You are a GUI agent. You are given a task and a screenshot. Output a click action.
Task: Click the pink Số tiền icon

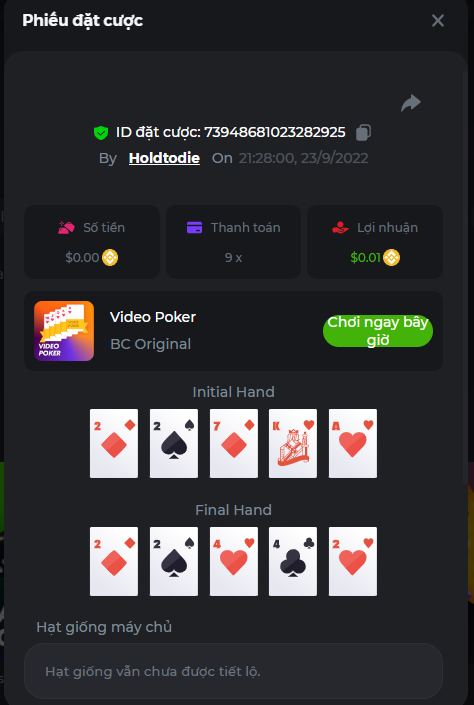point(67,228)
